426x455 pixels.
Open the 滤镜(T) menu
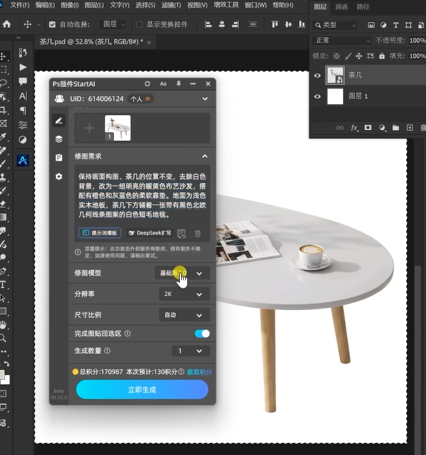click(171, 5)
